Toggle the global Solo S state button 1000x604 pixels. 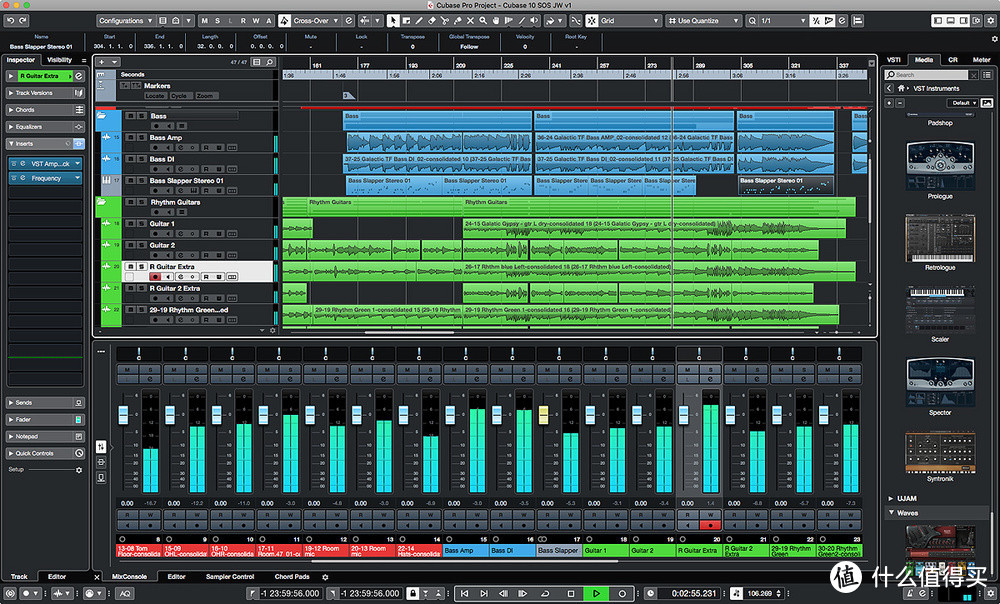coord(217,20)
